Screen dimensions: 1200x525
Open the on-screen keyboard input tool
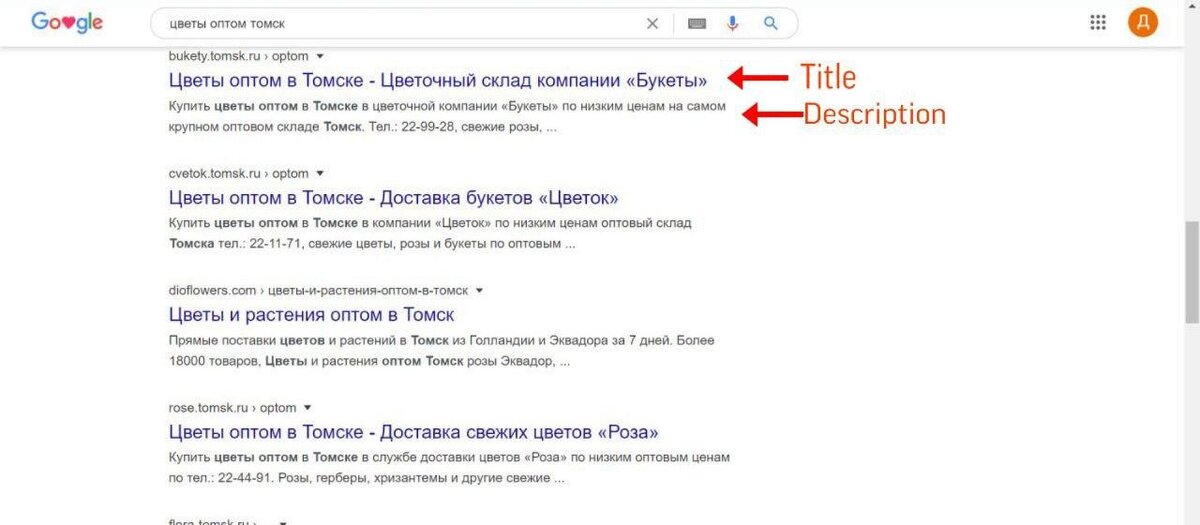tap(697, 23)
